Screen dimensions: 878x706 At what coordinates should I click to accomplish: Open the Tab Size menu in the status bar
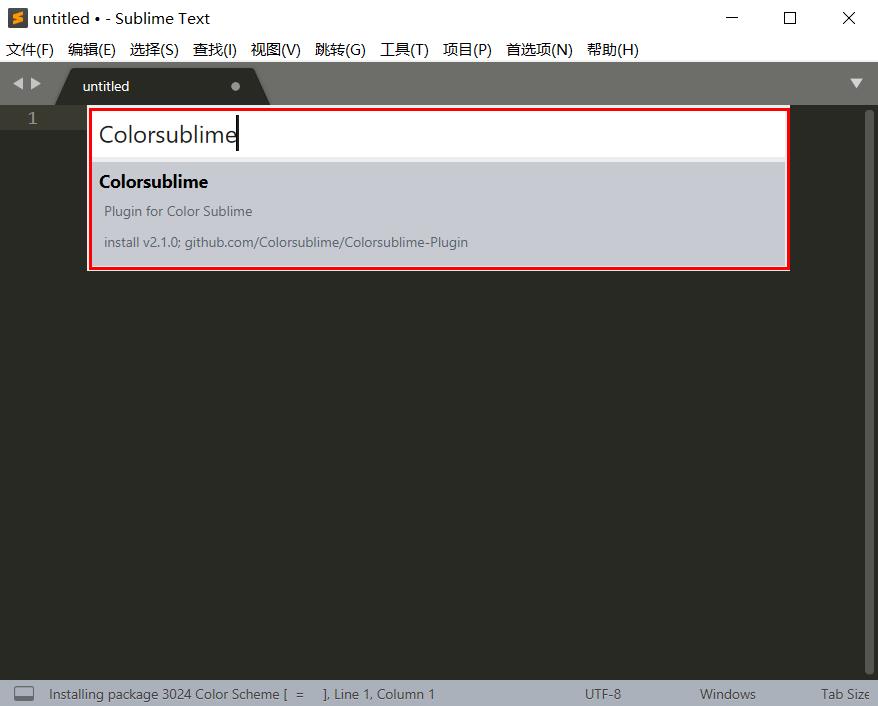[x=843, y=693]
